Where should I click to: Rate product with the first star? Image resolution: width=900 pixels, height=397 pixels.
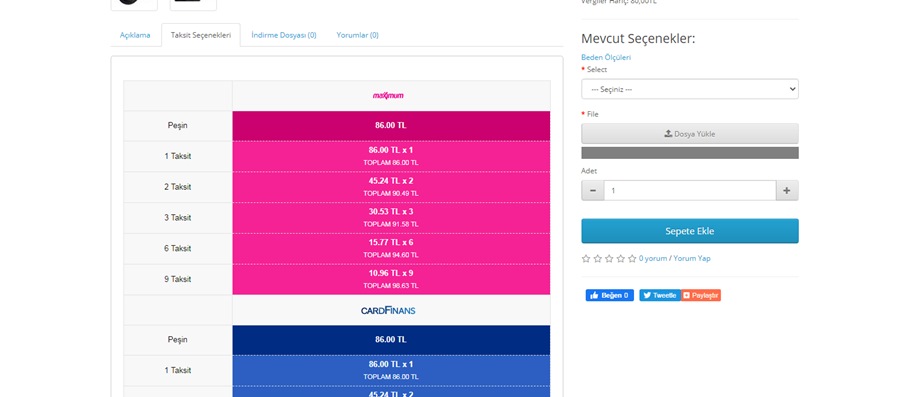point(586,259)
